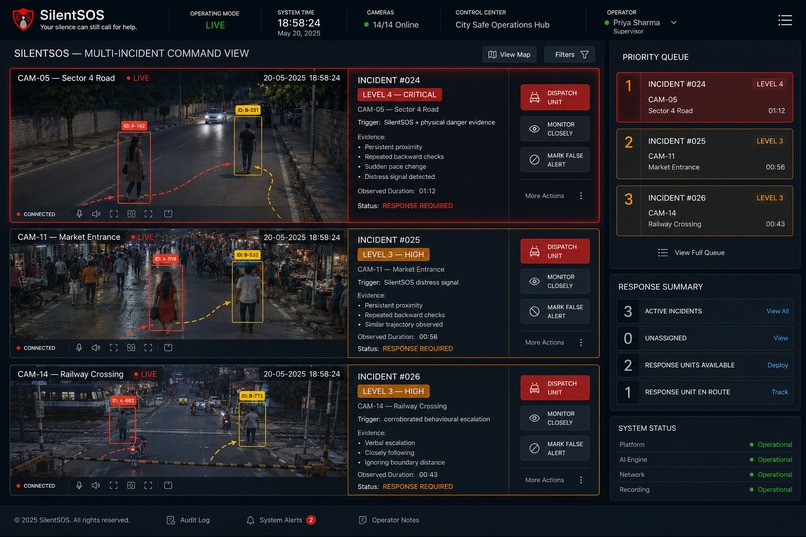Open the hamburger menu at top right
The image size is (806, 537).
[x=784, y=20]
